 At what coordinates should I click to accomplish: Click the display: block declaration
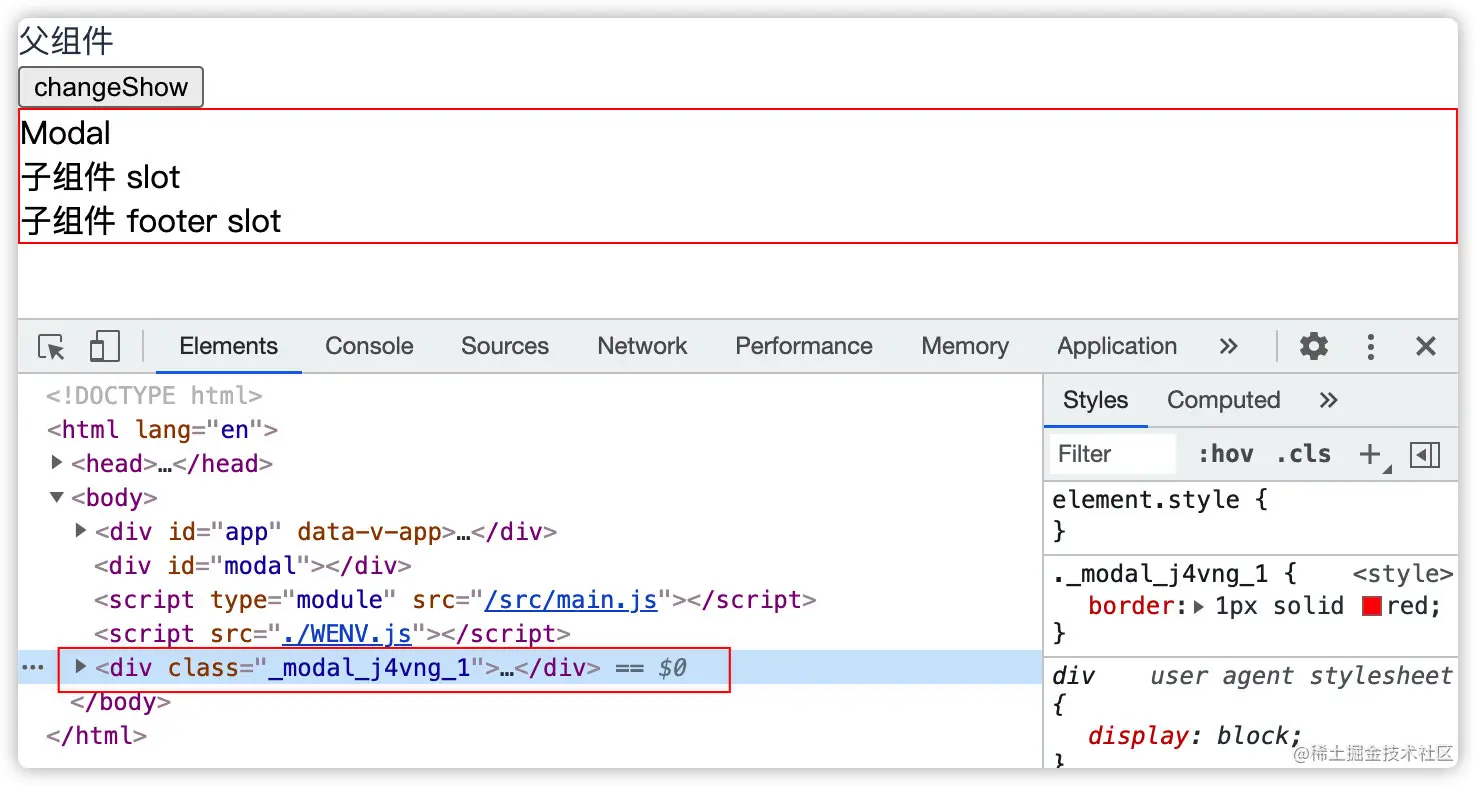coord(1195,736)
